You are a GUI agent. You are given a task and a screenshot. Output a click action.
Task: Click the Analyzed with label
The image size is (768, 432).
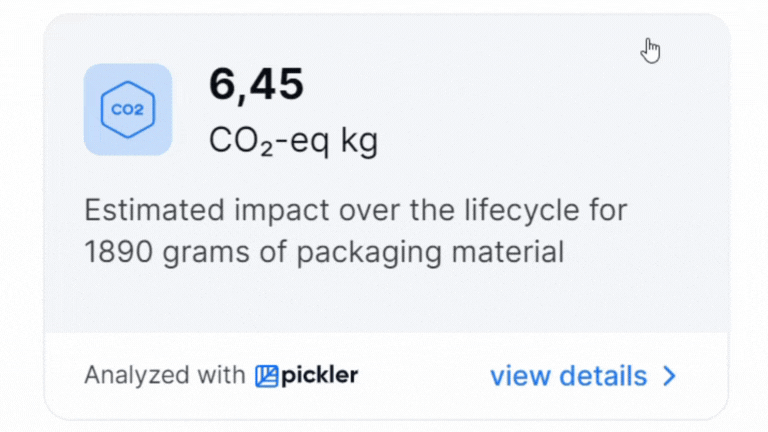165,376
